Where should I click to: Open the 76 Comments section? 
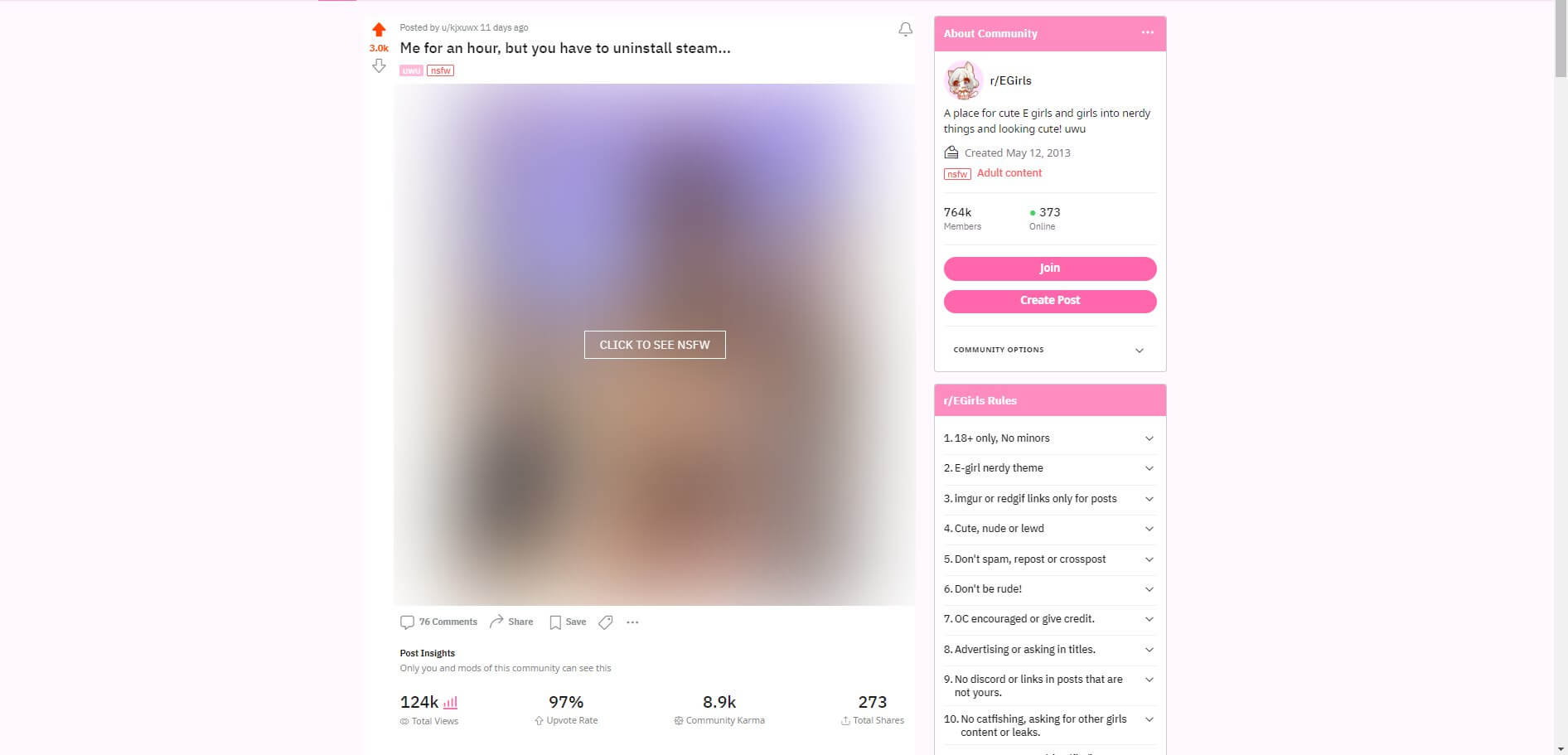438,622
